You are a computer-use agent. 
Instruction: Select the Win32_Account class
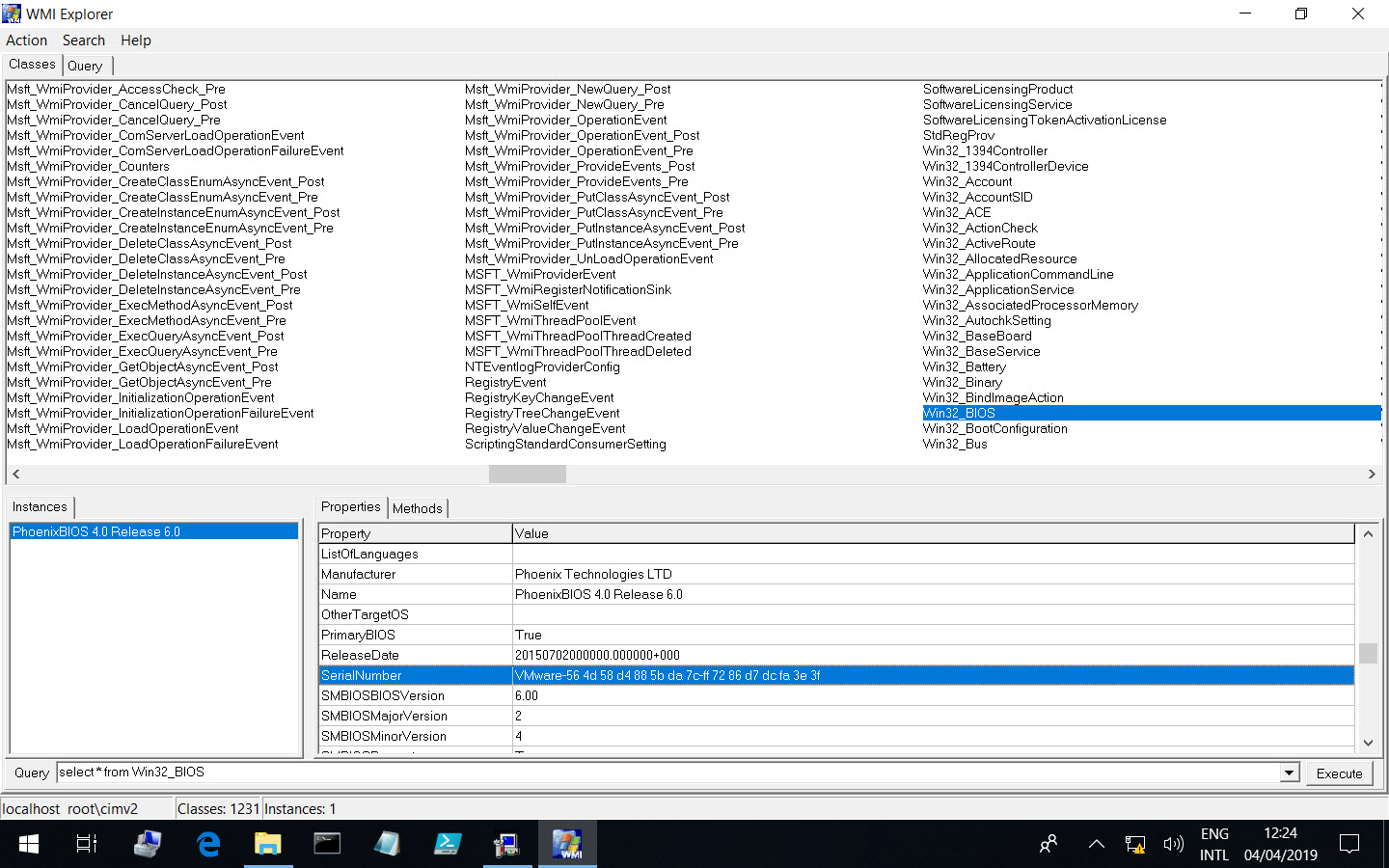[967, 181]
